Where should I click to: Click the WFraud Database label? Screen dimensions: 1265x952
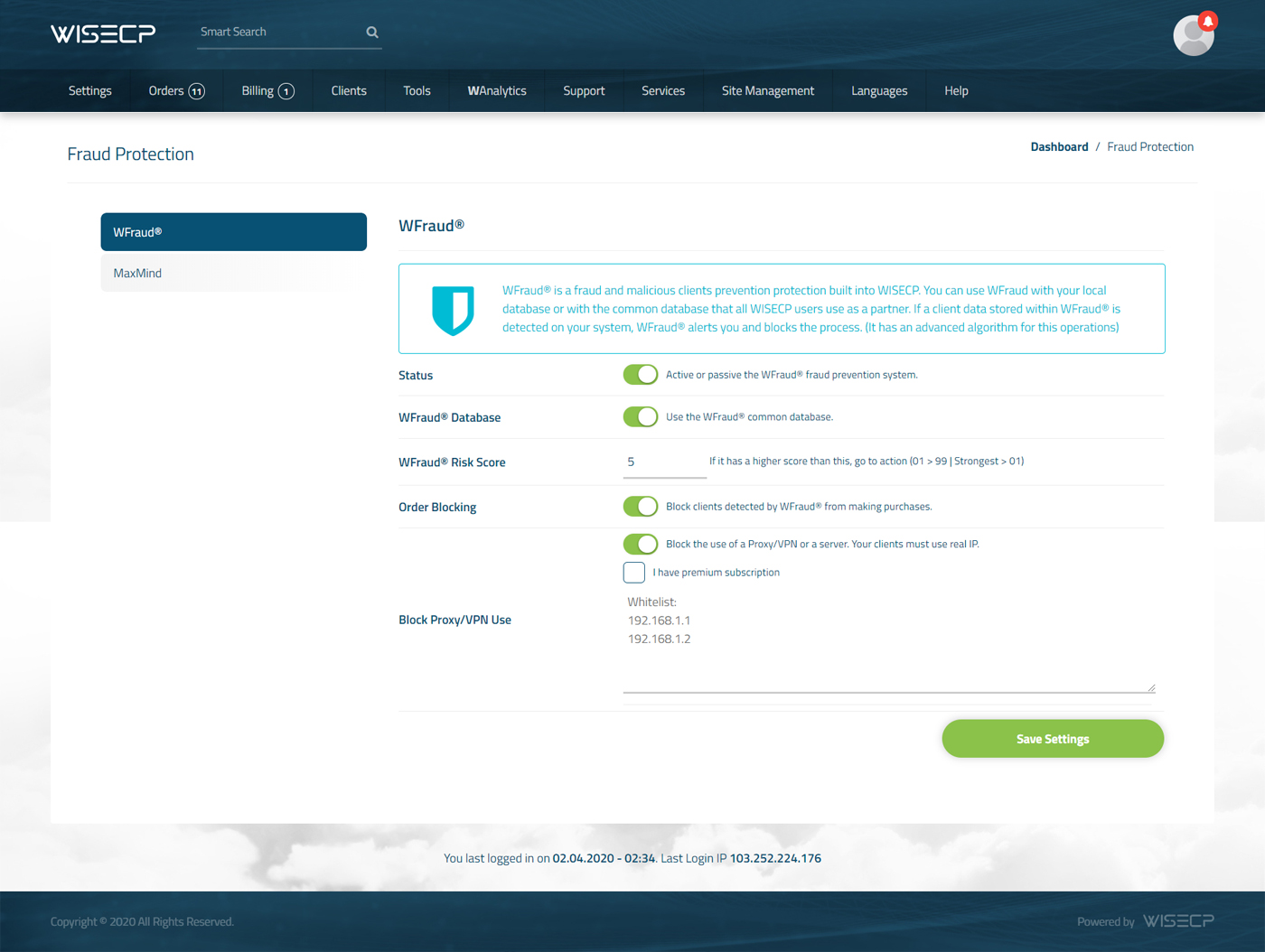point(449,418)
